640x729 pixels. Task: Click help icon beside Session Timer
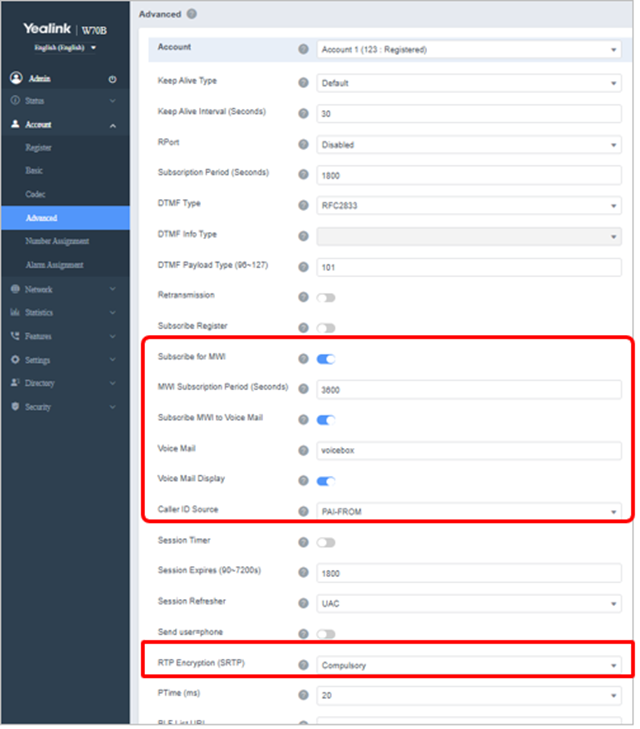[x=303, y=542]
